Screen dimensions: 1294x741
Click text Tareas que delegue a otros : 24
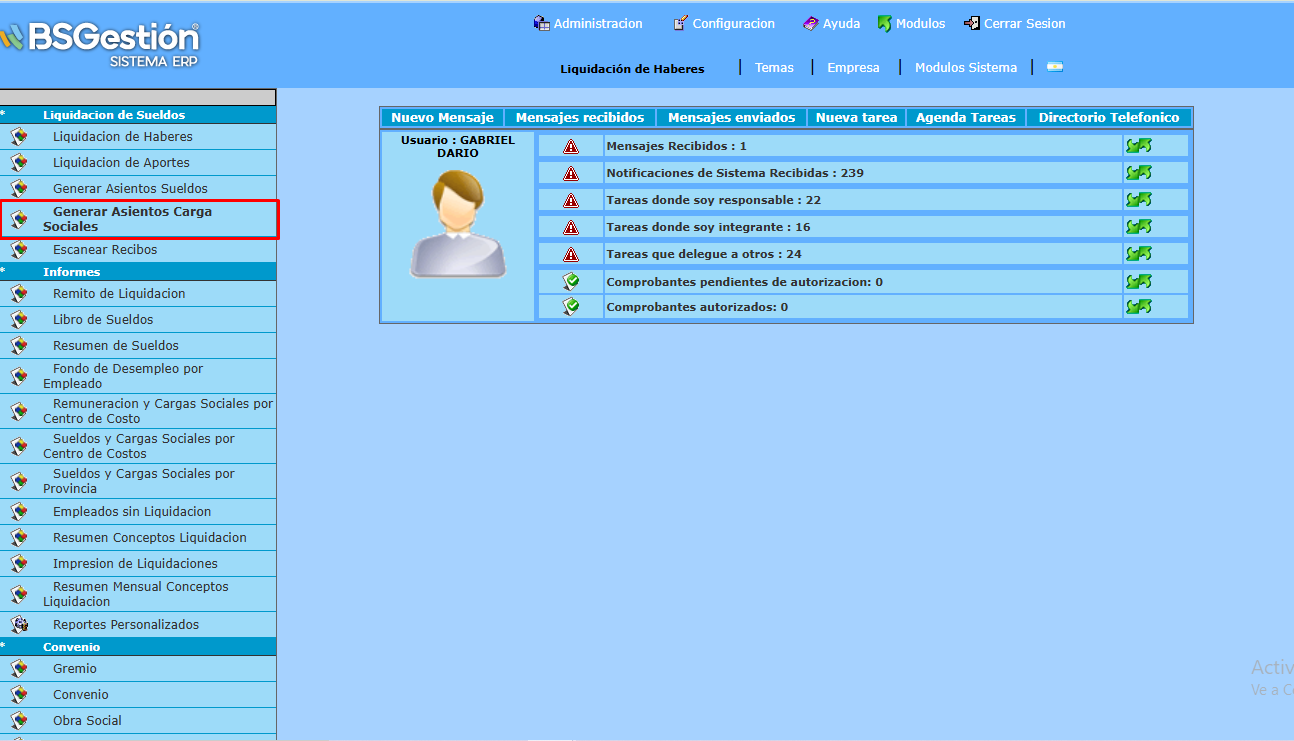(x=704, y=254)
